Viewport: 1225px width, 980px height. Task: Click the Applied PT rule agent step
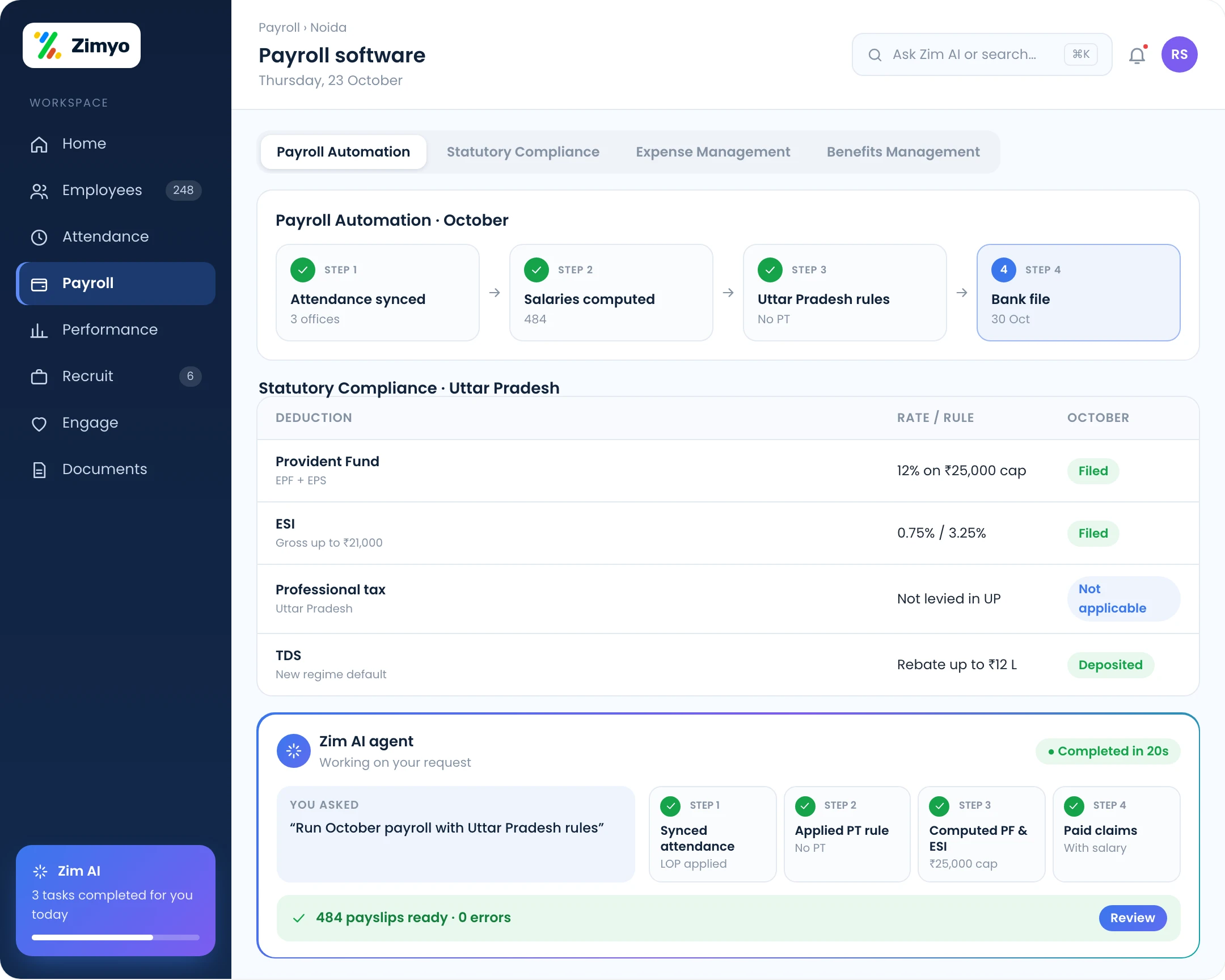click(x=847, y=835)
